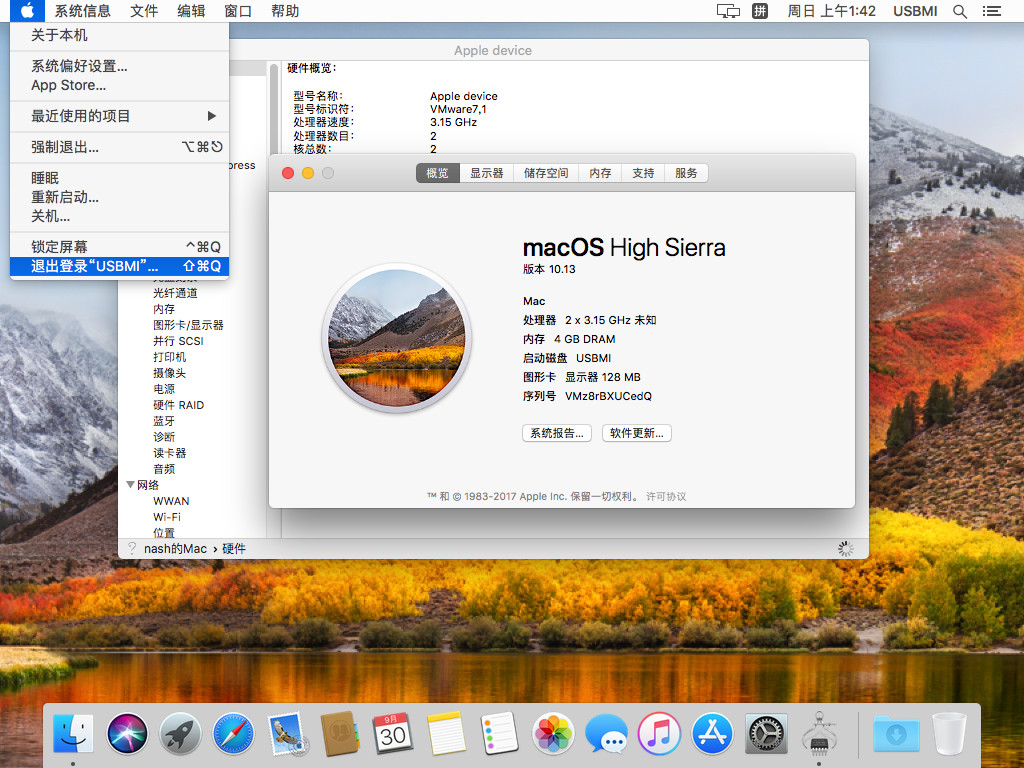Image resolution: width=1024 pixels, height=768 pixels.
Task: Select 关机… menu item
Action: [x=120, y=216]
